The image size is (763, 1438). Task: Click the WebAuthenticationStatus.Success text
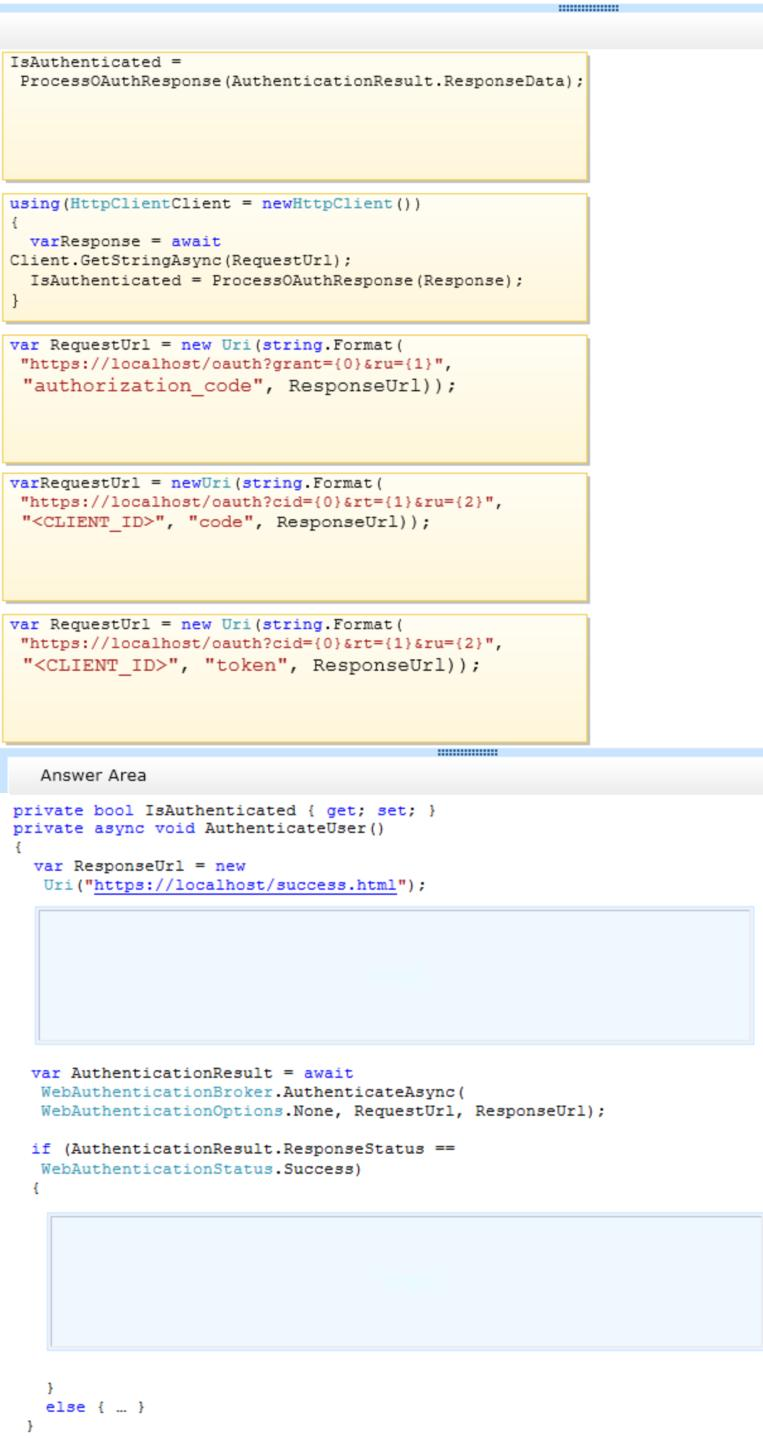(200, 1169)
